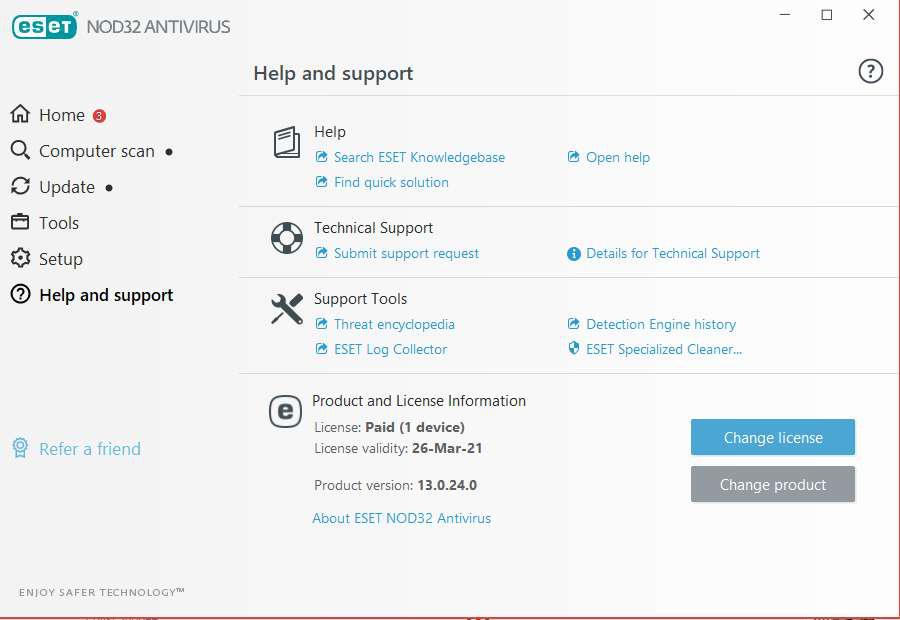The height and width of the screenshot is (620, 900).
Task: Click external icon beside Submit support request
Action: click(321, 253)
